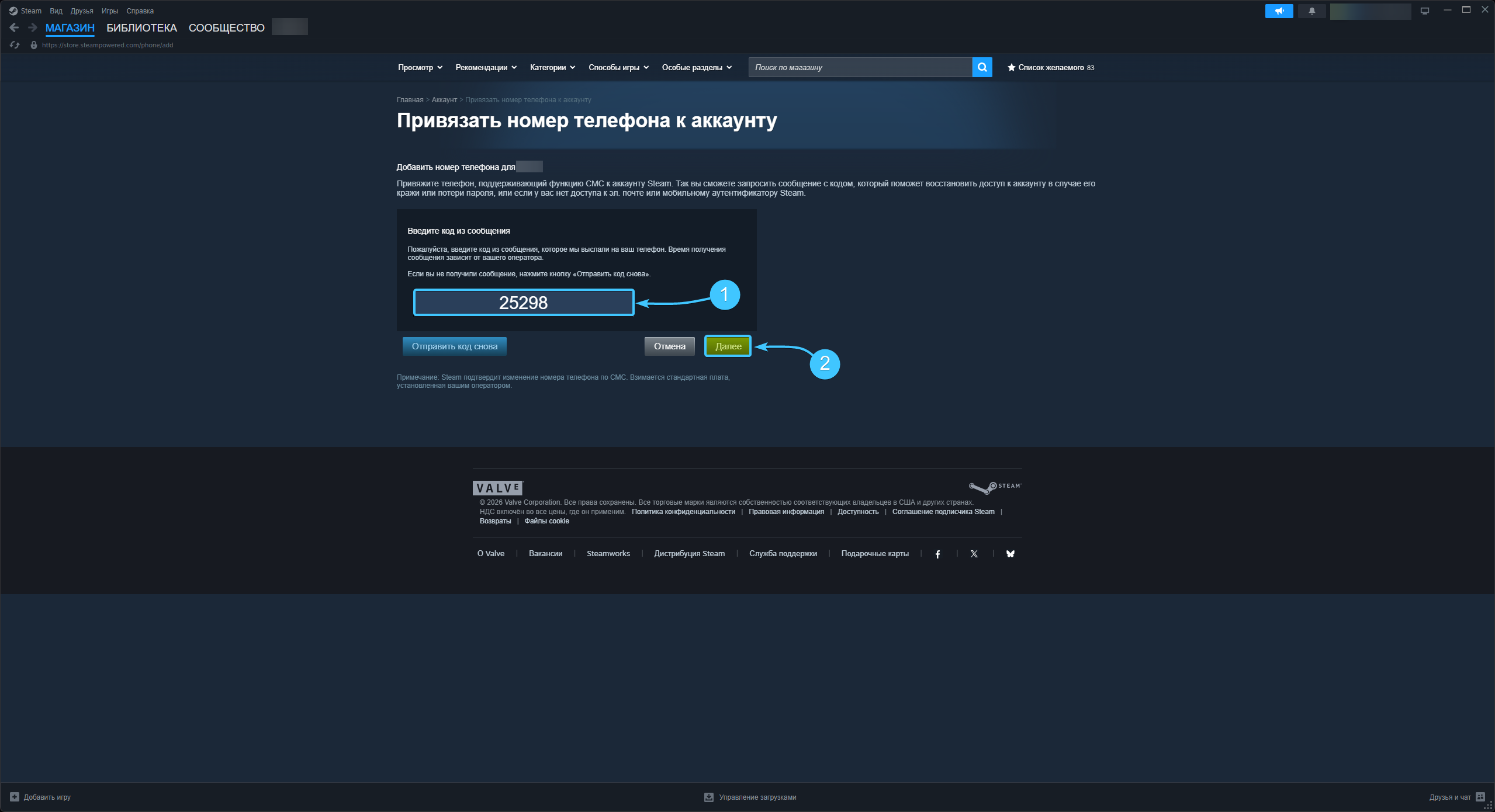This screenshot has height=812, width=1495.
Task: Reload the page with the refresh icon
Action: click(x=15, y=45)
